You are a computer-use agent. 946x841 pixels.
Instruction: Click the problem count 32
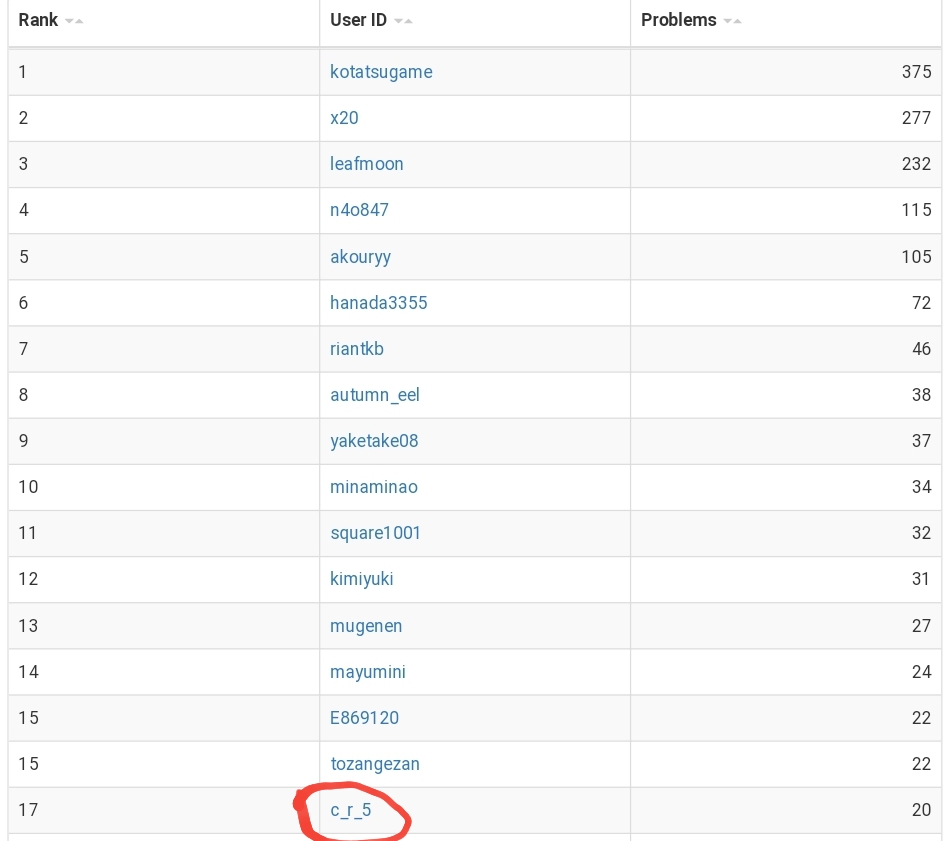point(921,533)
